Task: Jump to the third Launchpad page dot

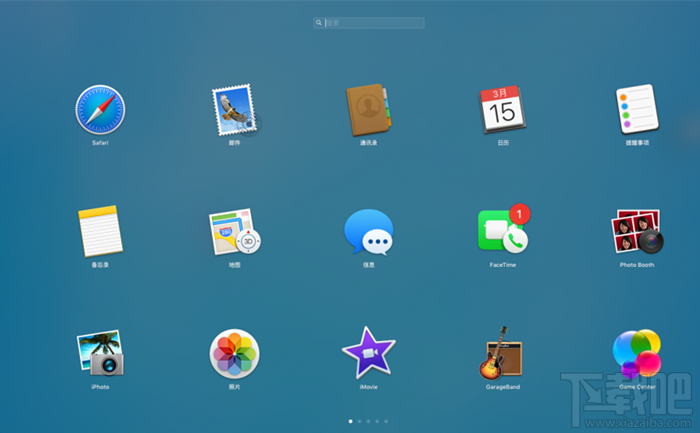Action: 368,421
